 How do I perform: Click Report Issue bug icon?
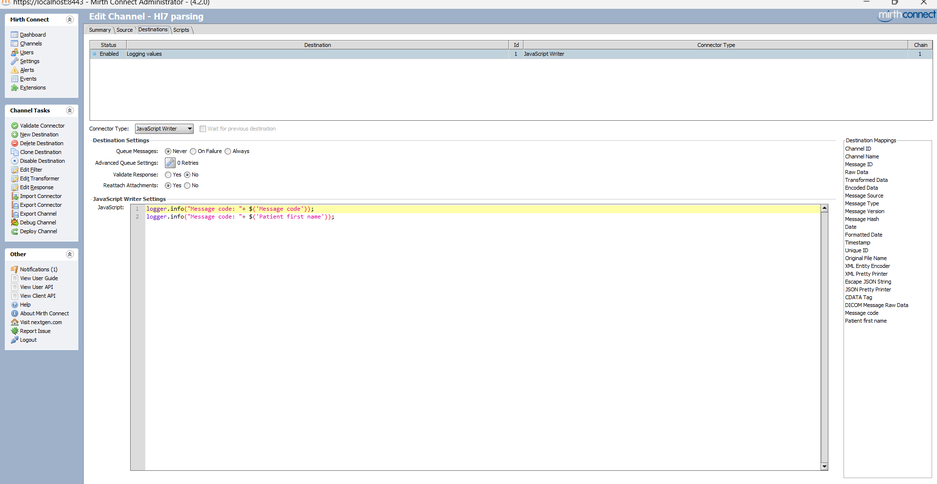(x=15, y=331)
